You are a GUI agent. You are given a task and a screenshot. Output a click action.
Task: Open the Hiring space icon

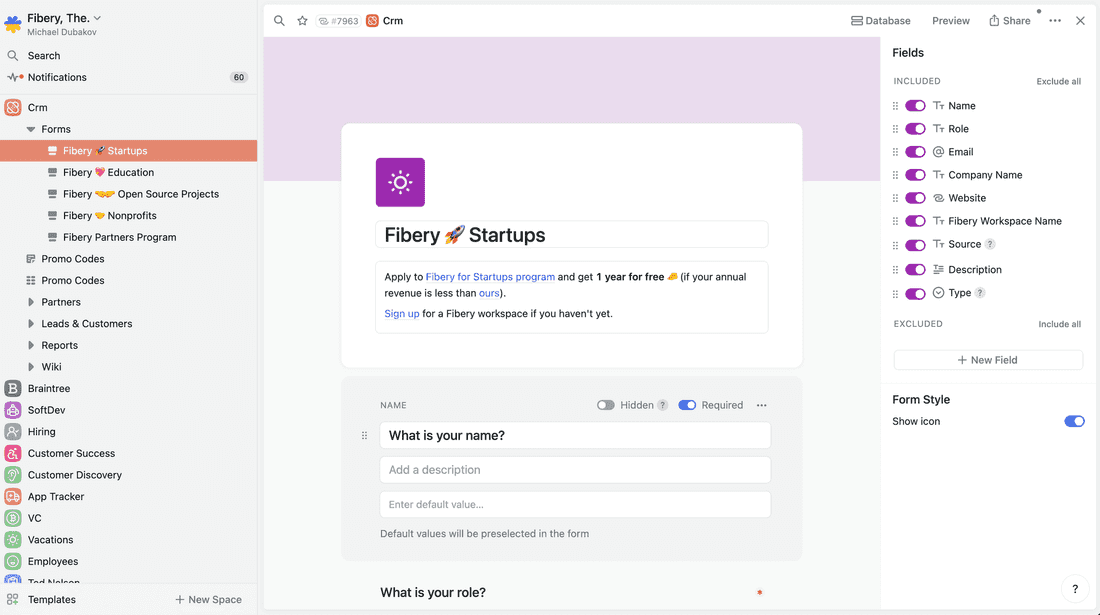pyautogui.click(x=12, y=431)
